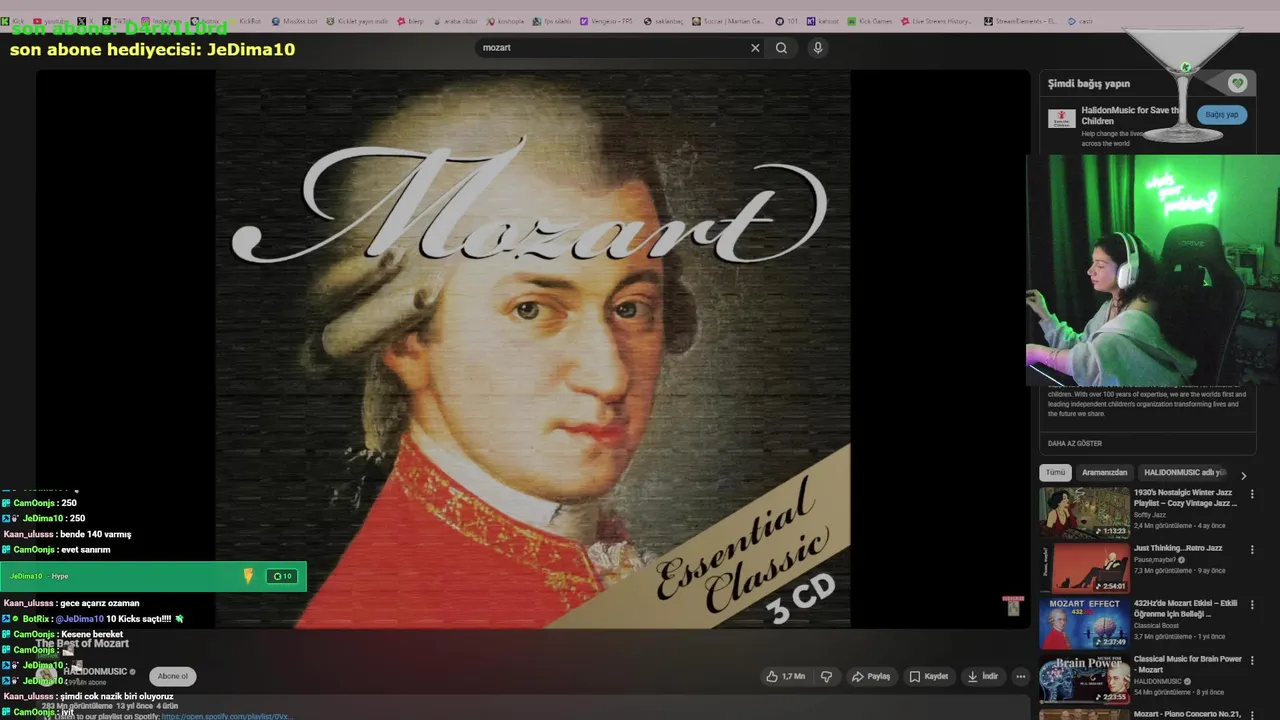Click the Hype banner's 10 counter badge
This screenshot has width=1280, height=720.
point(282,576)
